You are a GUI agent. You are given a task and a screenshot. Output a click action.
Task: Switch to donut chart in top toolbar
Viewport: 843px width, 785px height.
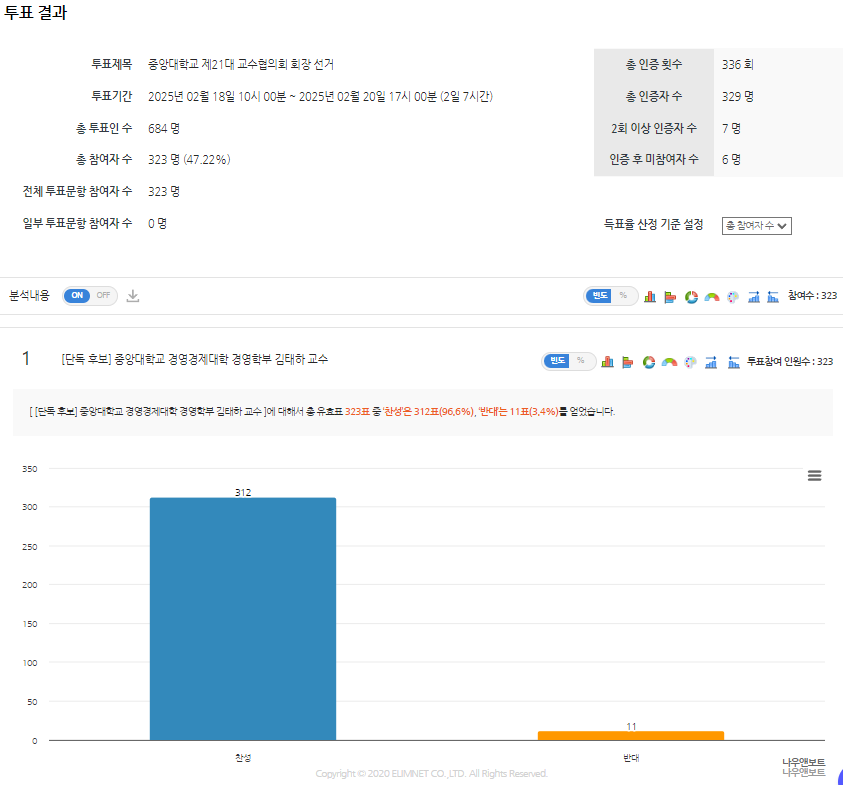coord(691,296)
